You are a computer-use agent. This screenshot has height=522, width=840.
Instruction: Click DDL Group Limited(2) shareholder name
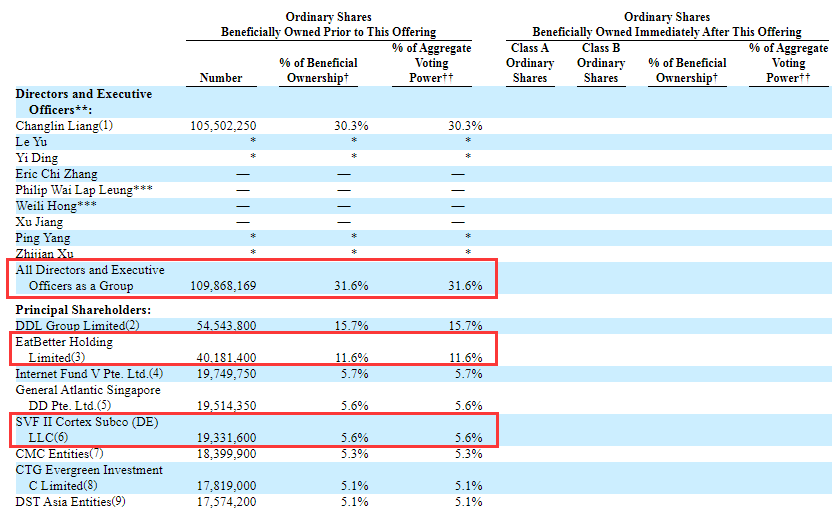coord(78,326)
